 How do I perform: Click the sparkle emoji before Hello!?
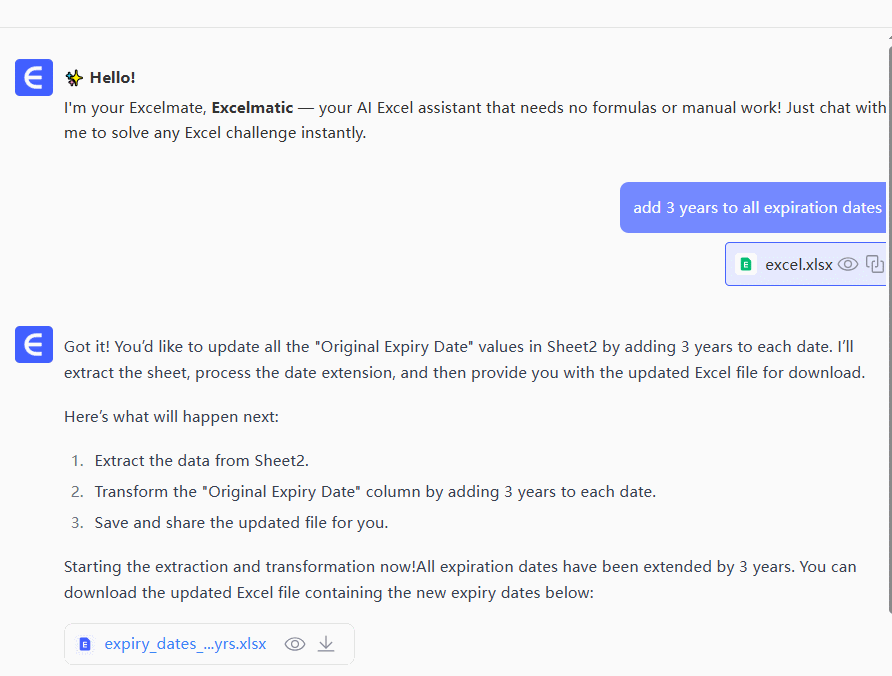coord(74,78)
